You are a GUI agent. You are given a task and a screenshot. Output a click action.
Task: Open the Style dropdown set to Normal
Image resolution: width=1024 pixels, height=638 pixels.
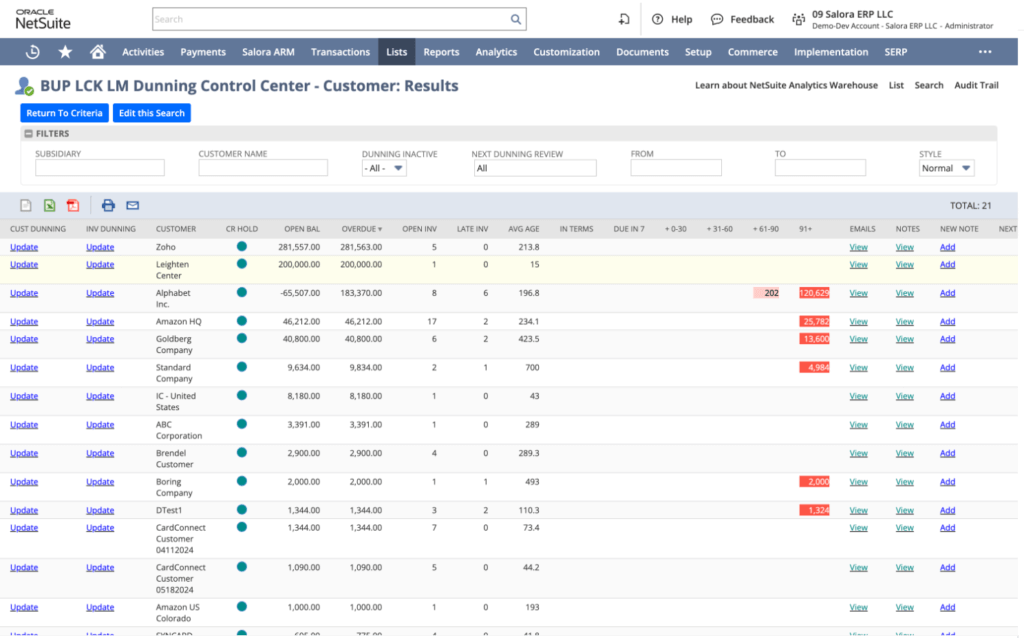point(946,169)
